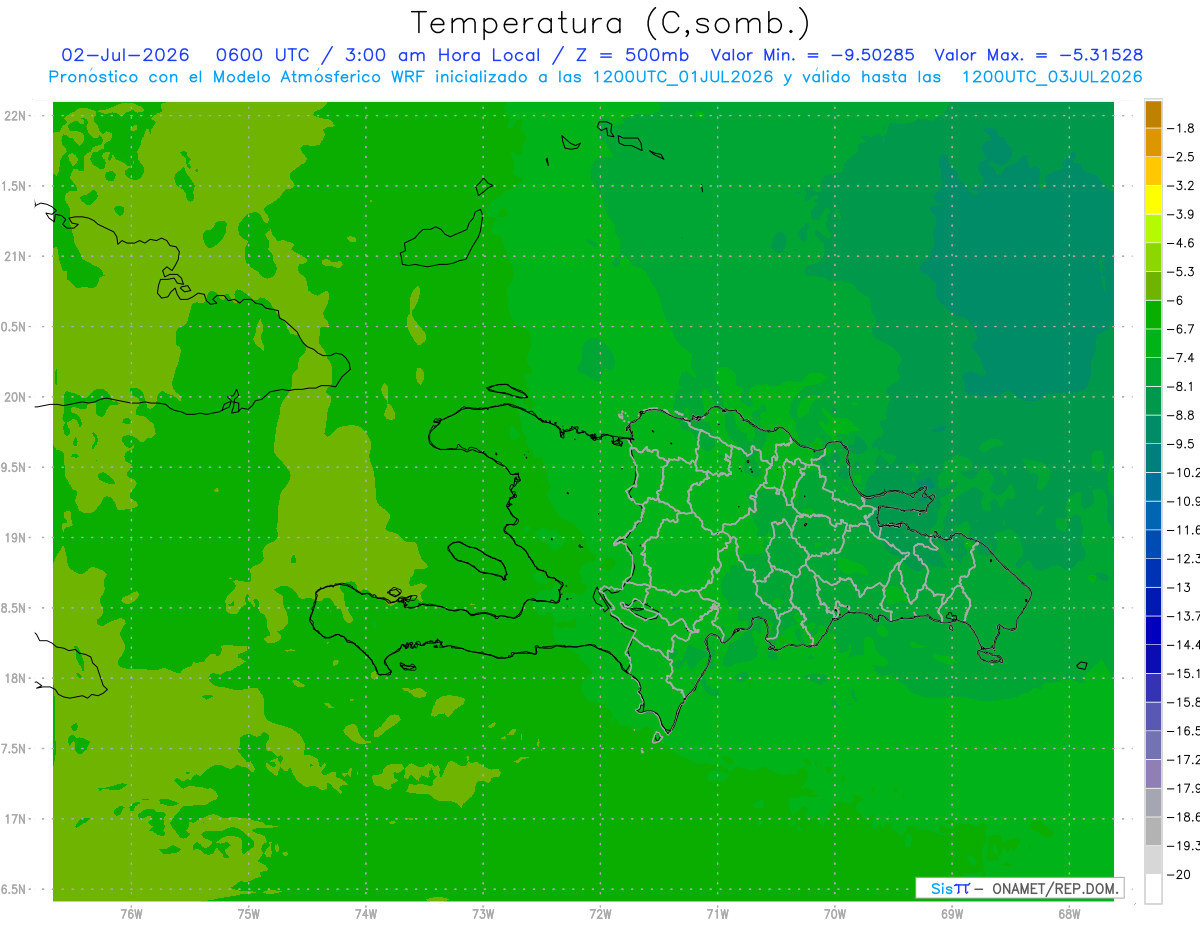This screenshot has width=1200, height=927.
Task: Click the "-20" legend value
Action: point(1178,874)
